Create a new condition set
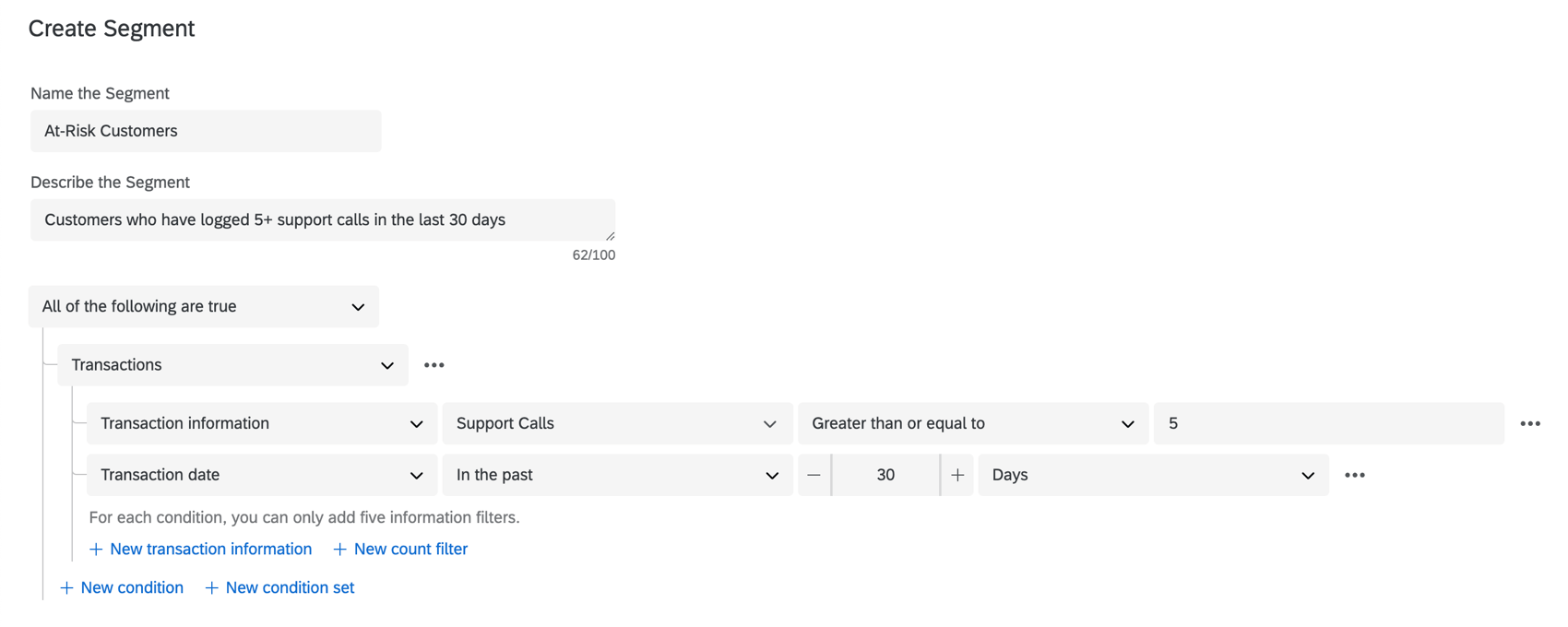 (x=279, y=587)
